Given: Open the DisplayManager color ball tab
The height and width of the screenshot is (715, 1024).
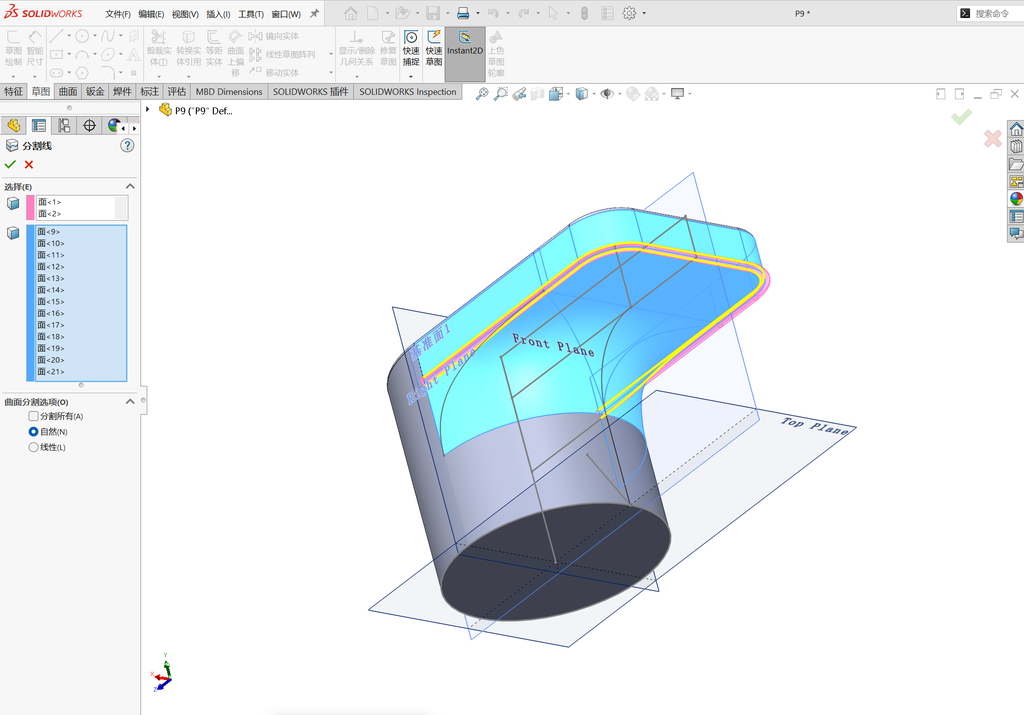Looking at the screenshot, I should point(114,125).
